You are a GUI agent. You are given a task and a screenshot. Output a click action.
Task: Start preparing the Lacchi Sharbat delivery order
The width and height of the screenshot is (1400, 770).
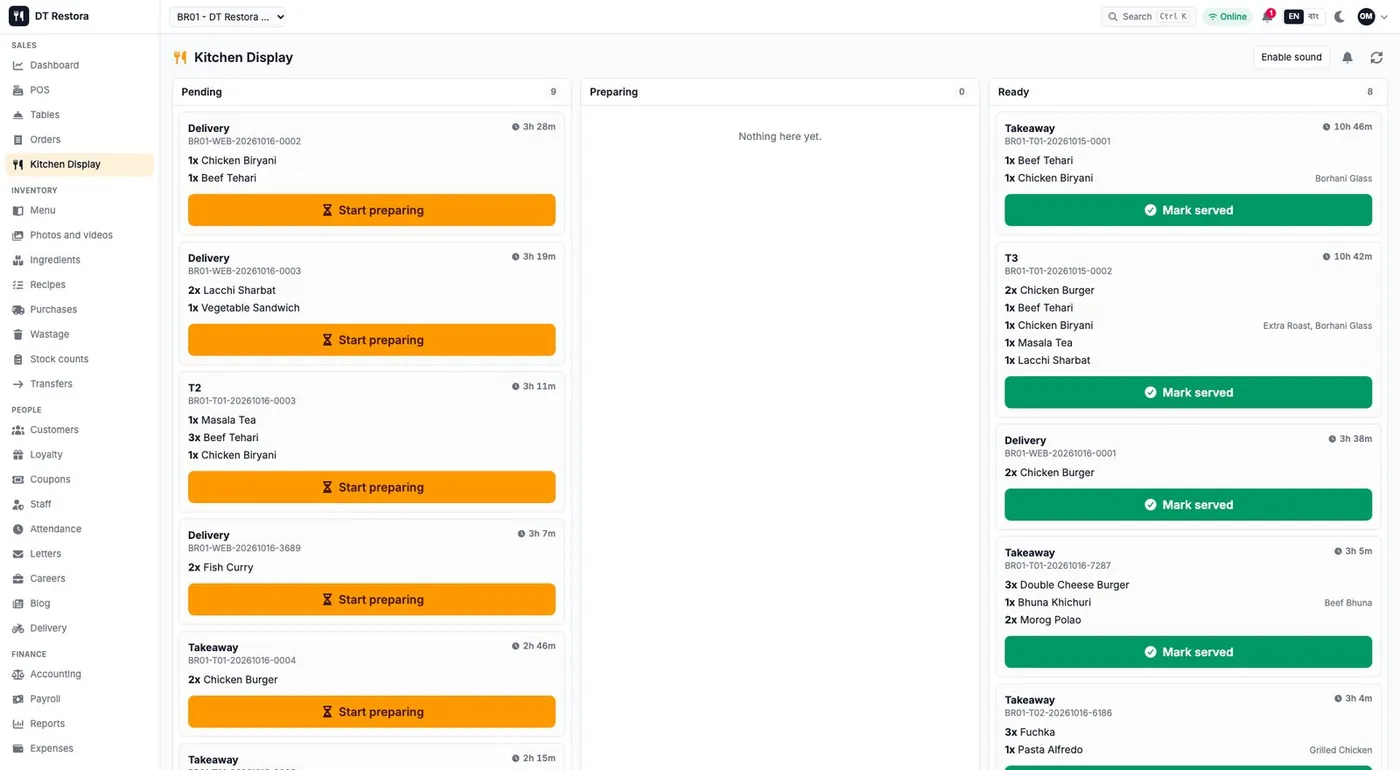point(372,340)
